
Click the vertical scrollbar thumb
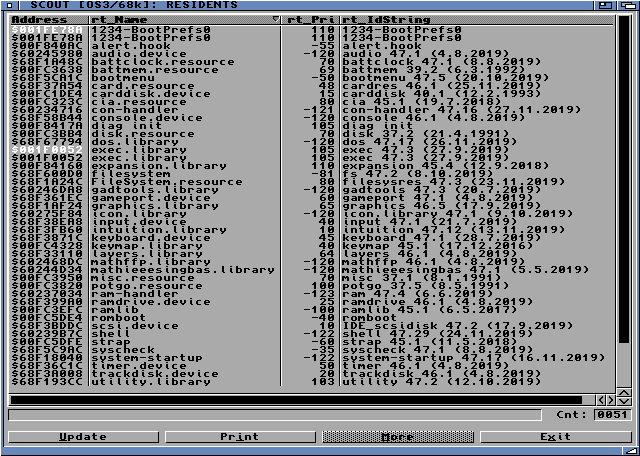click(624, 180)
